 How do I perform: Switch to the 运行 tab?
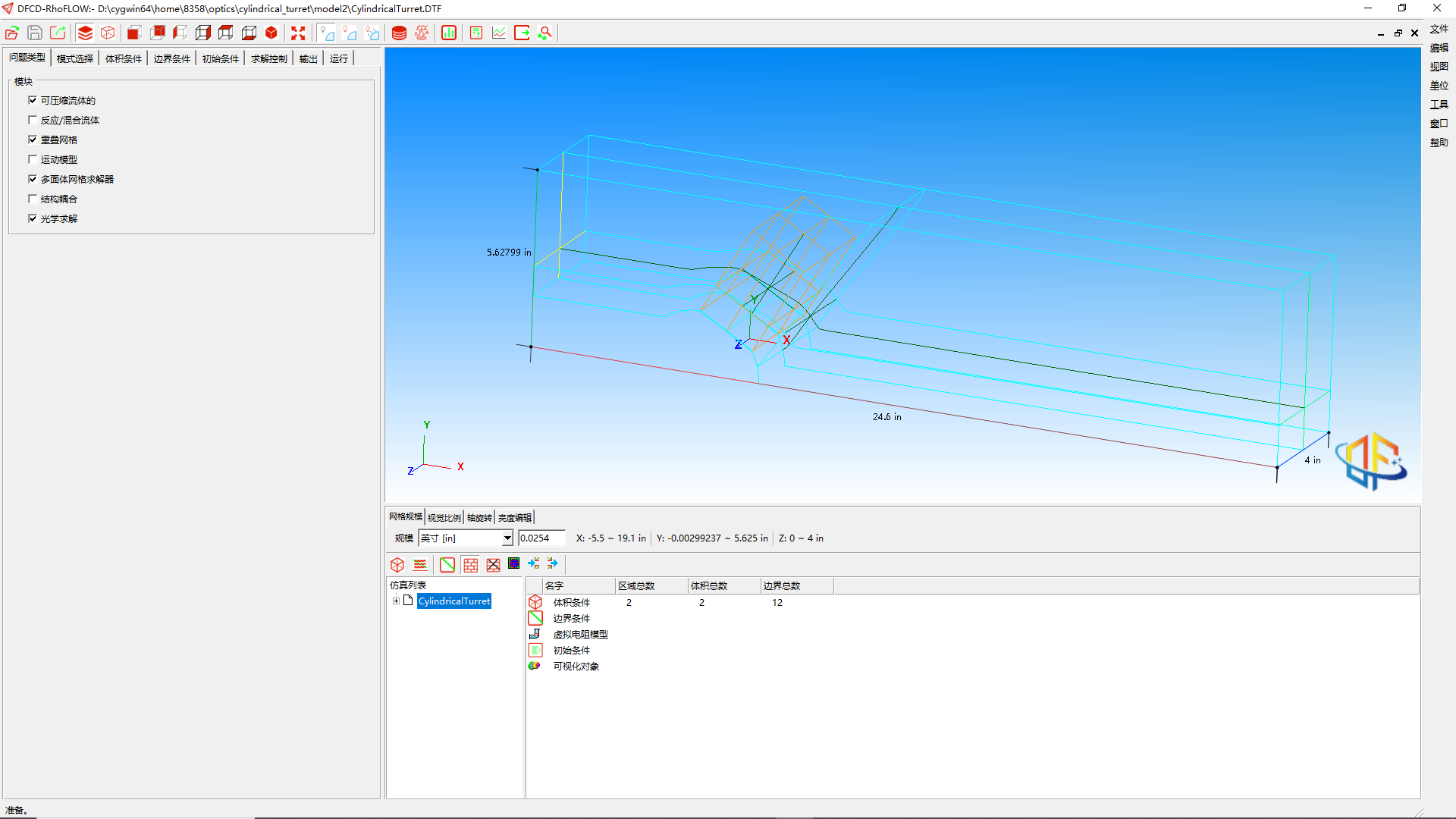pyautogui.click(x=339, y=58)
